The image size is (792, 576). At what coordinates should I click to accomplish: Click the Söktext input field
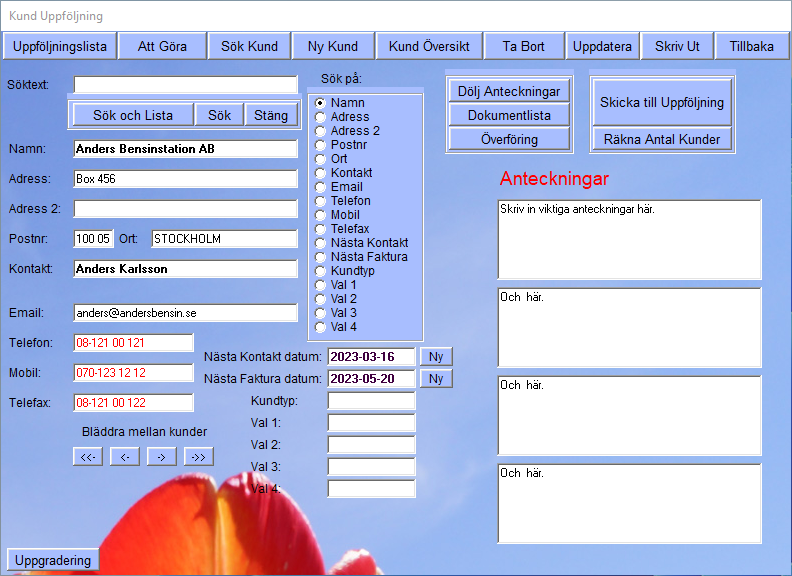[x=185, y=85]
